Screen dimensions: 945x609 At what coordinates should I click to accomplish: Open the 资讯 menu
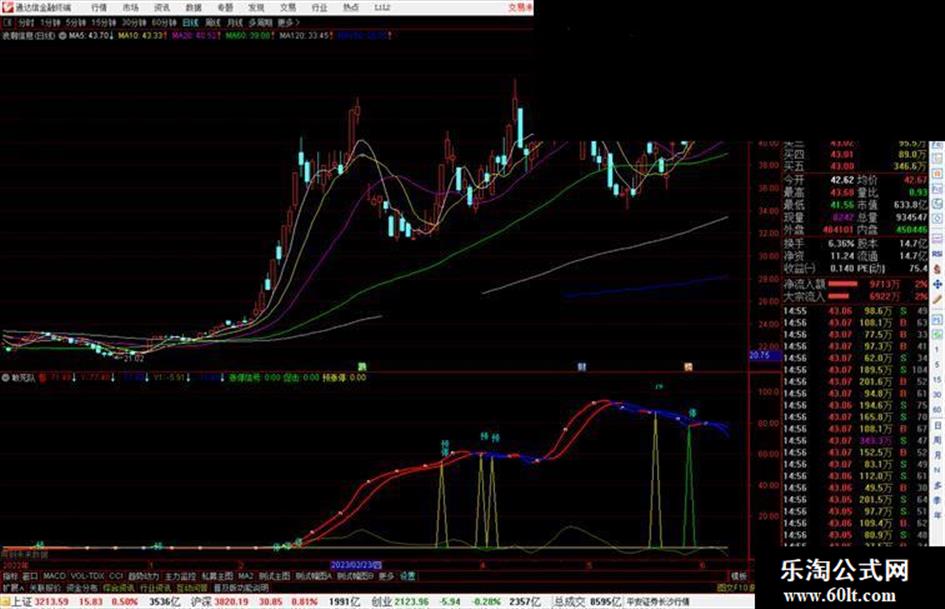tap(162, 8)
